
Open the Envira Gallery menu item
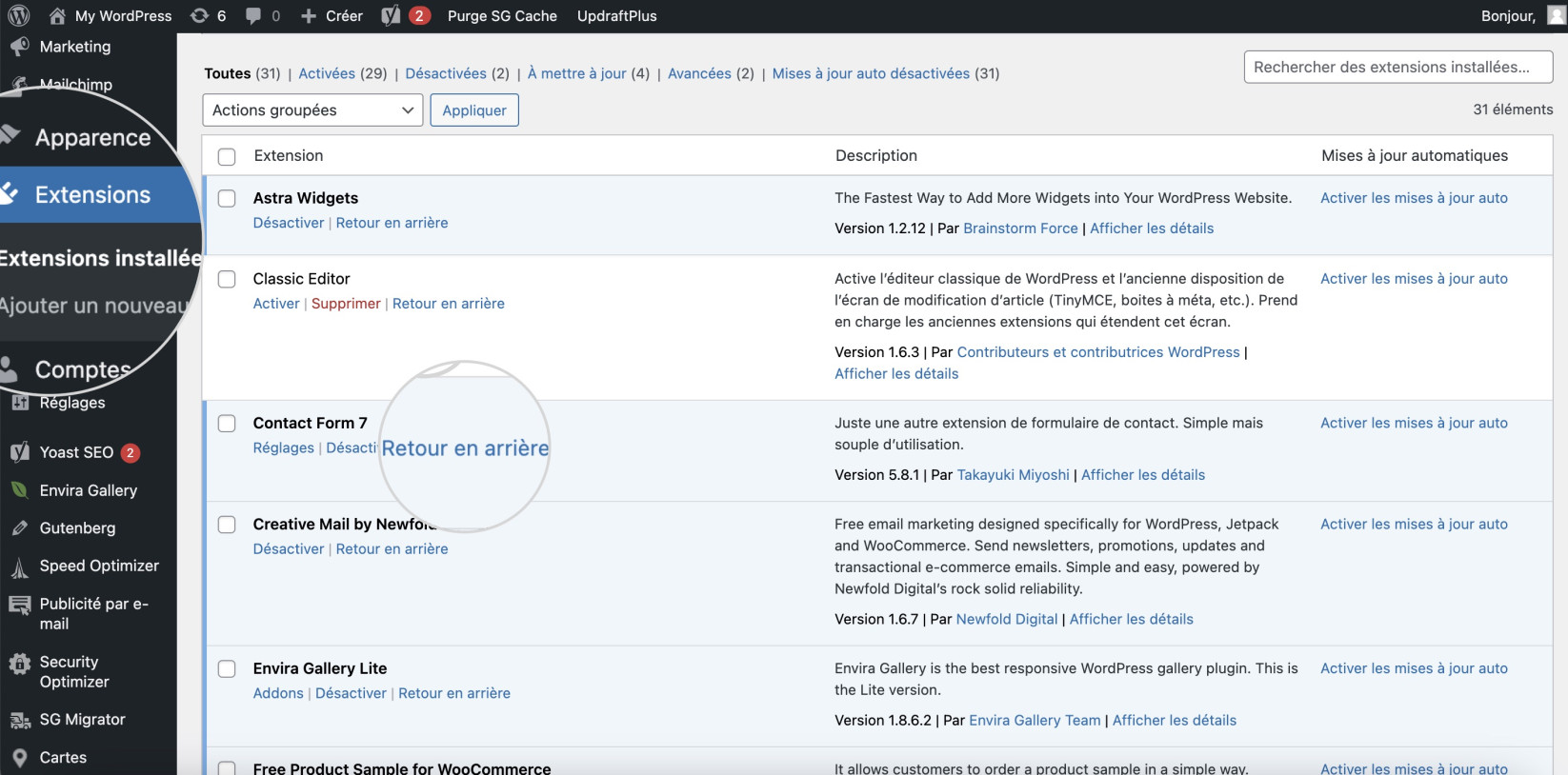(x=88, y=490)
